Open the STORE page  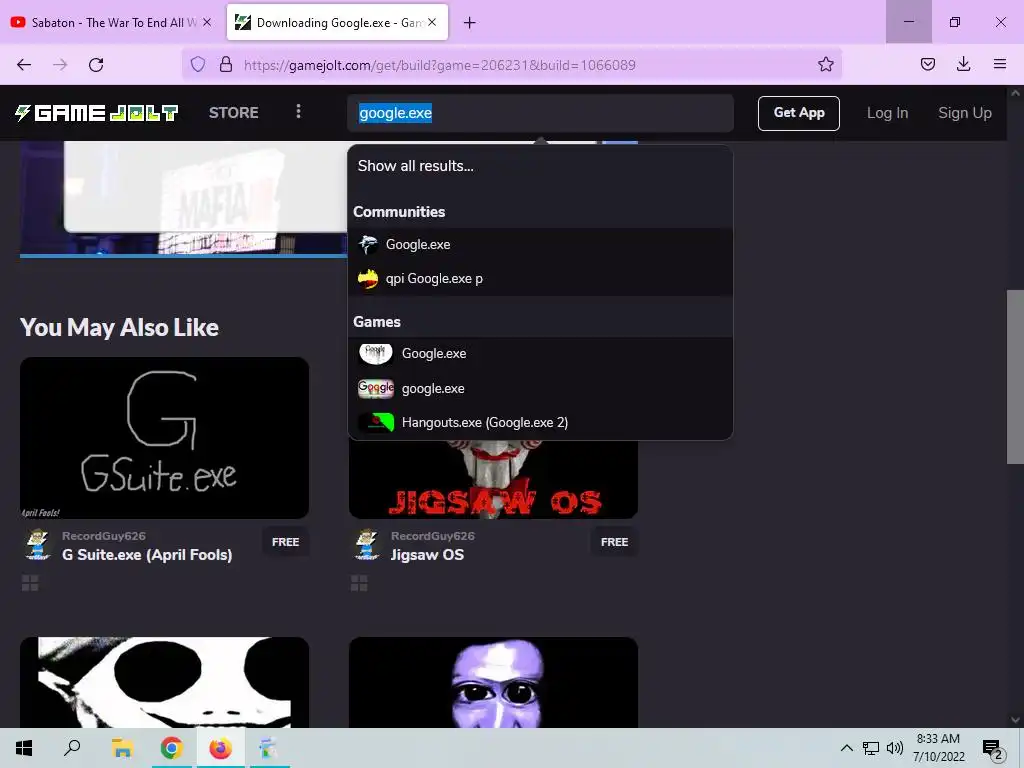click(234, 113)
